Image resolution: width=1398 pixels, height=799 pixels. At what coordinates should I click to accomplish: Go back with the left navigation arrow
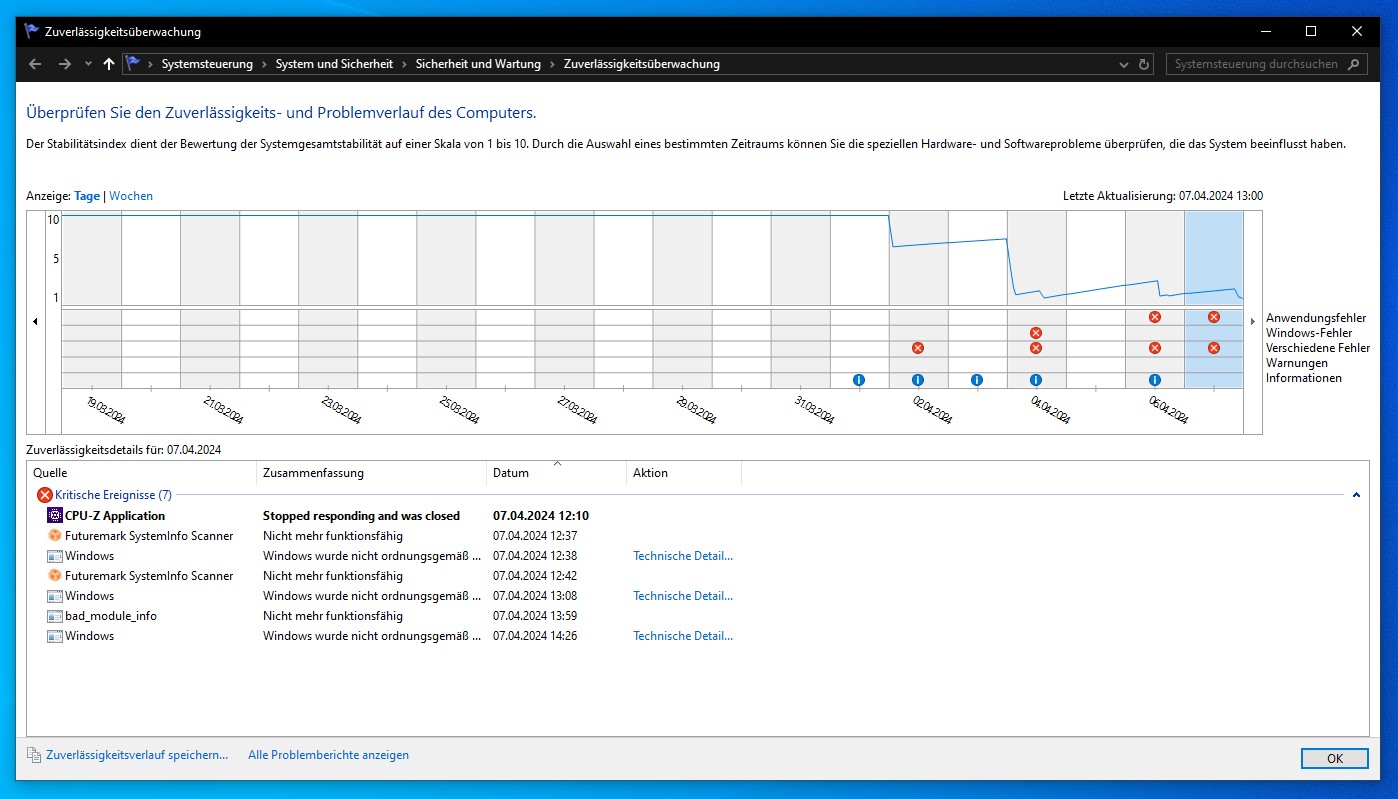(36, 64)
